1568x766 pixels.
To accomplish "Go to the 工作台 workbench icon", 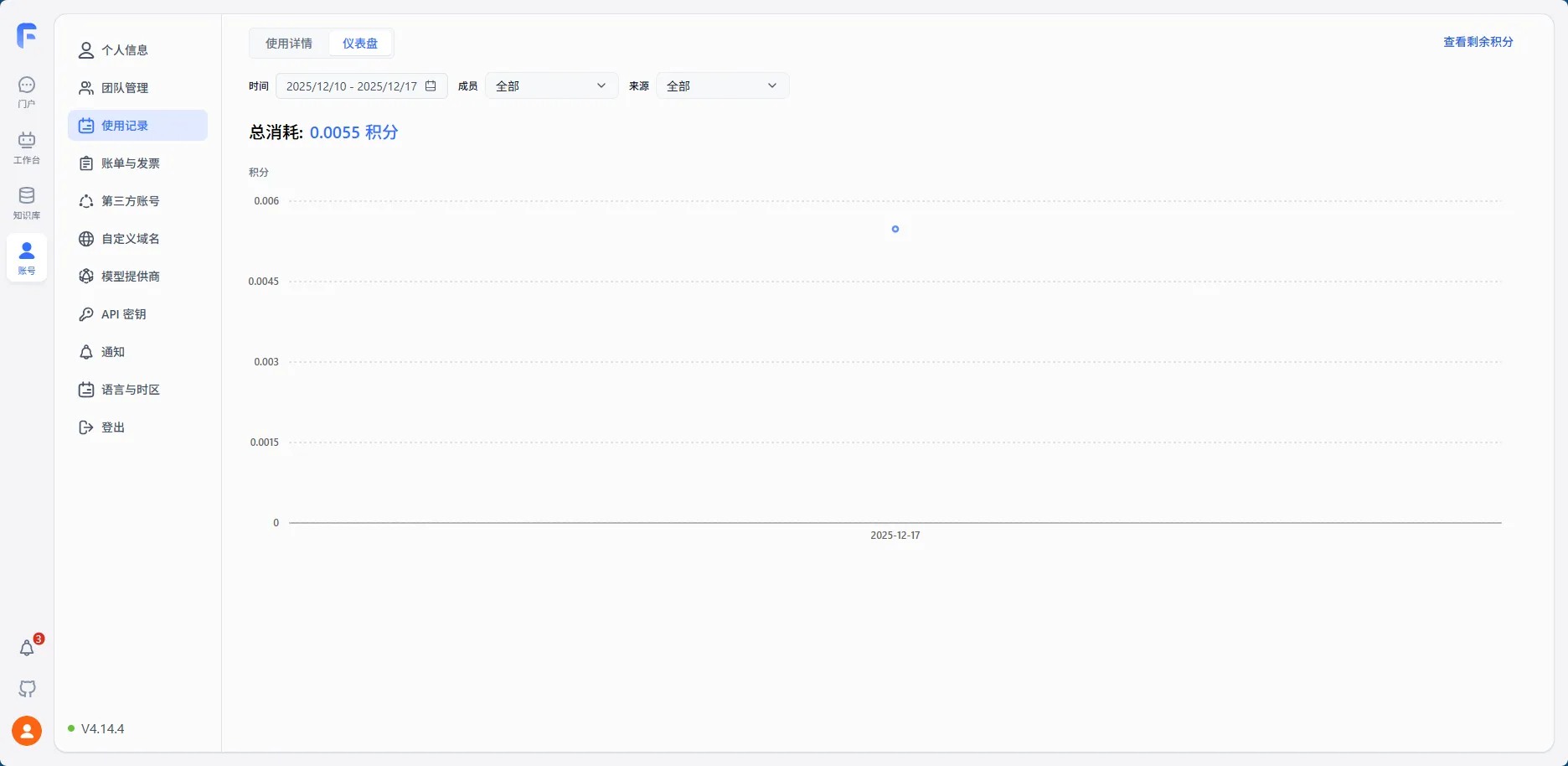I will (27, 147).
